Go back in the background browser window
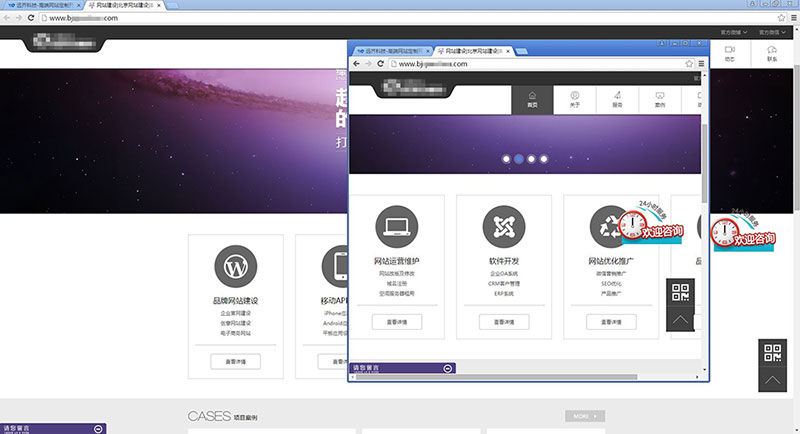 (7, 18)
